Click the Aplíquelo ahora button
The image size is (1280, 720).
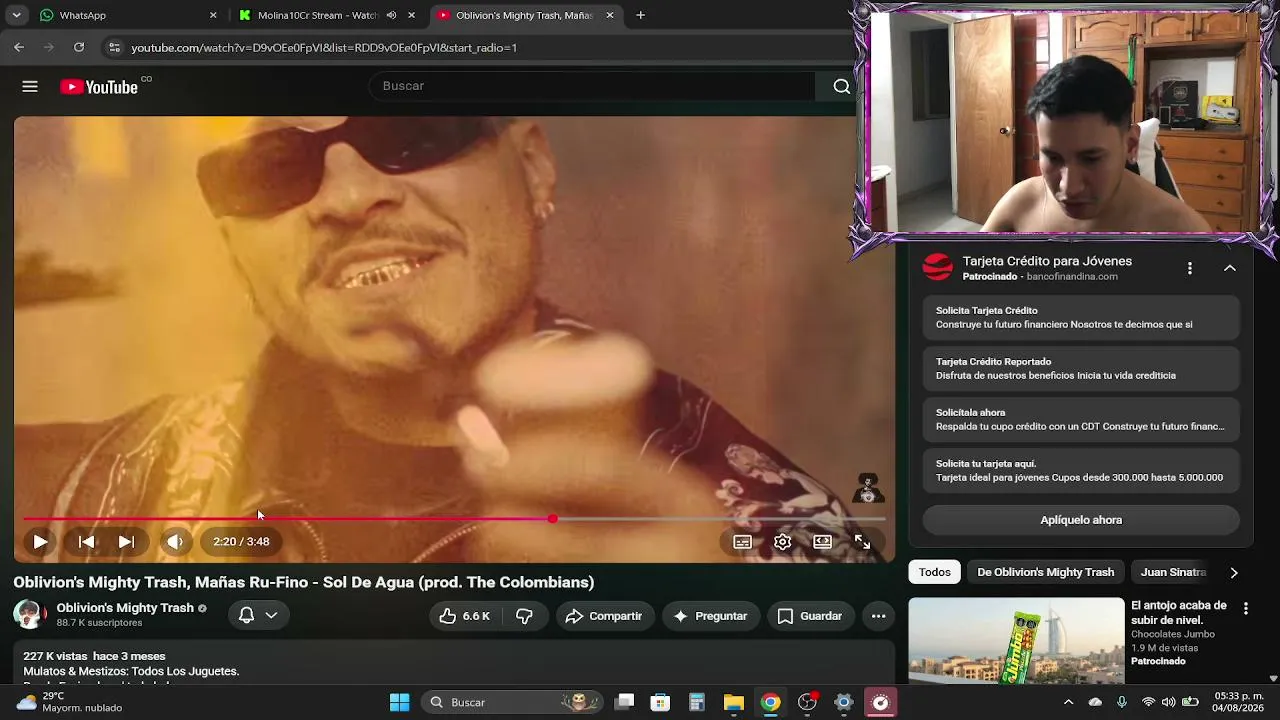[x=1081, y=520]
